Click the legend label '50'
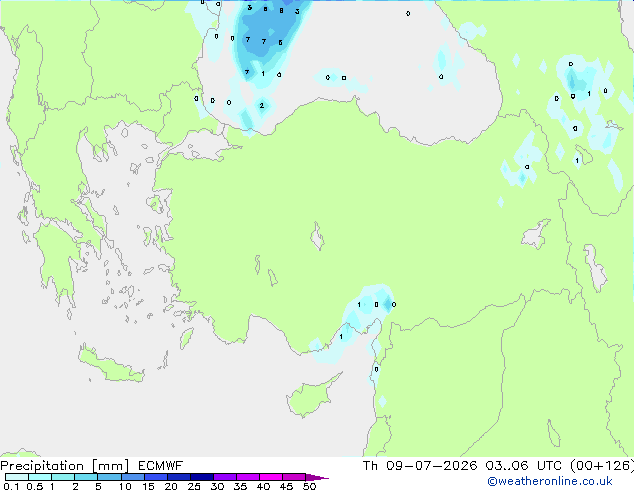The width and height of the screenshot is (634, 490). [309, 486]
